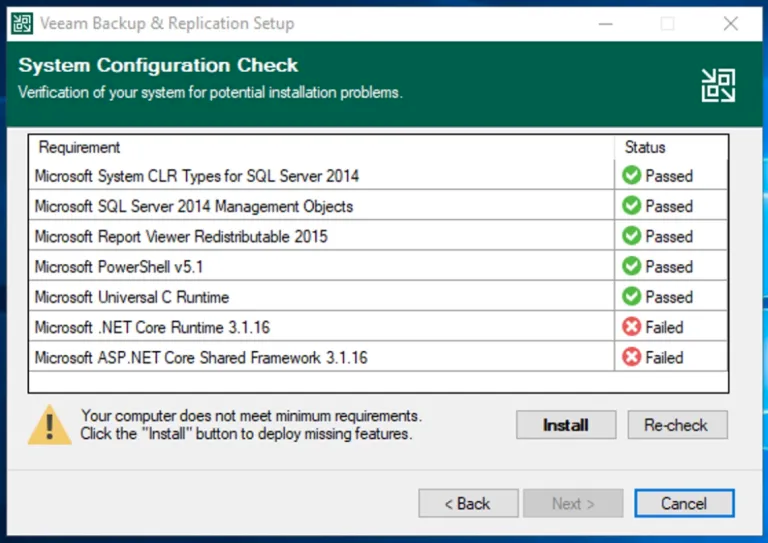
Task: Click the green passed icon for Universal C Runtime
Action: [631, 296]
